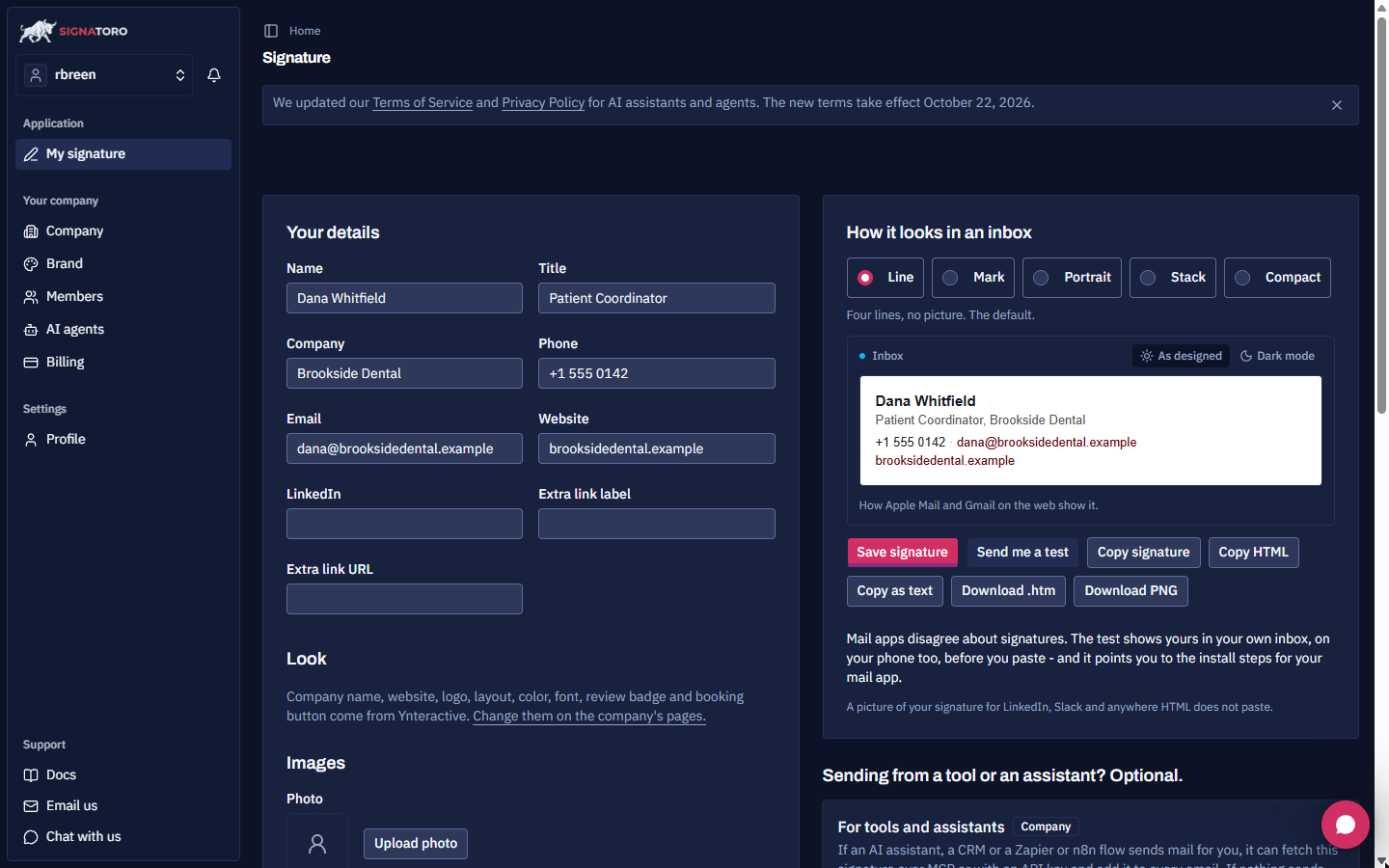Screen dimensions: 1389x868
Task: Open Company in the sidebar
Action: click(123, 231)
